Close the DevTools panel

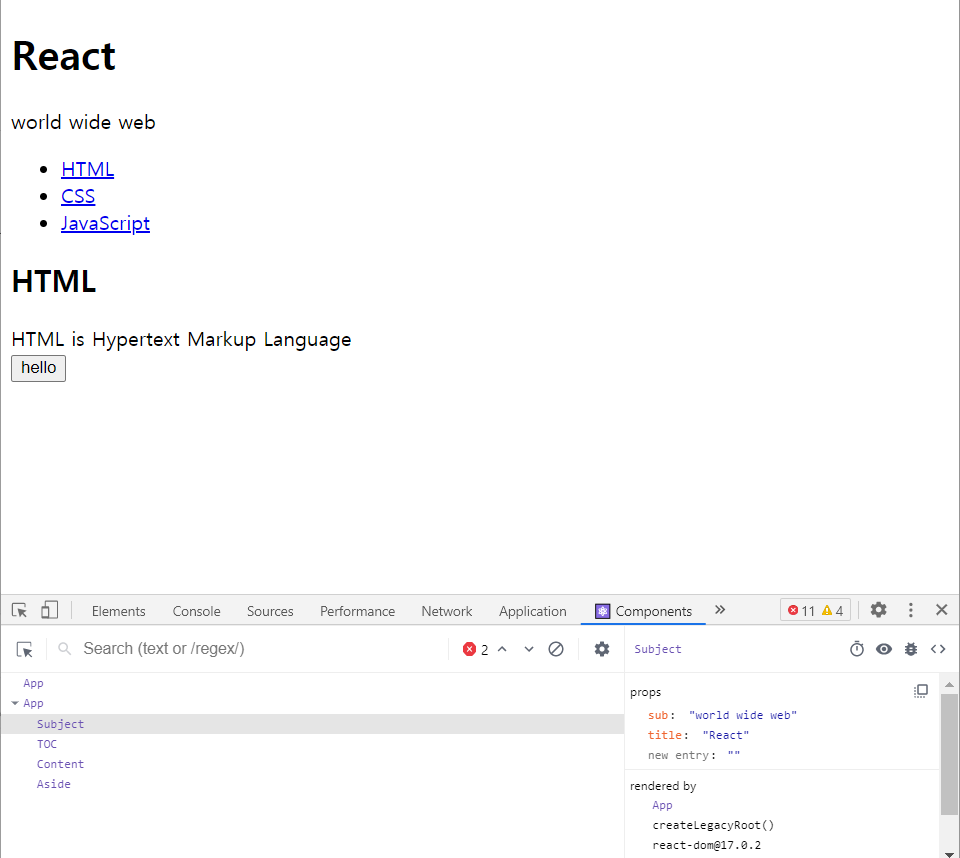[x=942, y=610]
